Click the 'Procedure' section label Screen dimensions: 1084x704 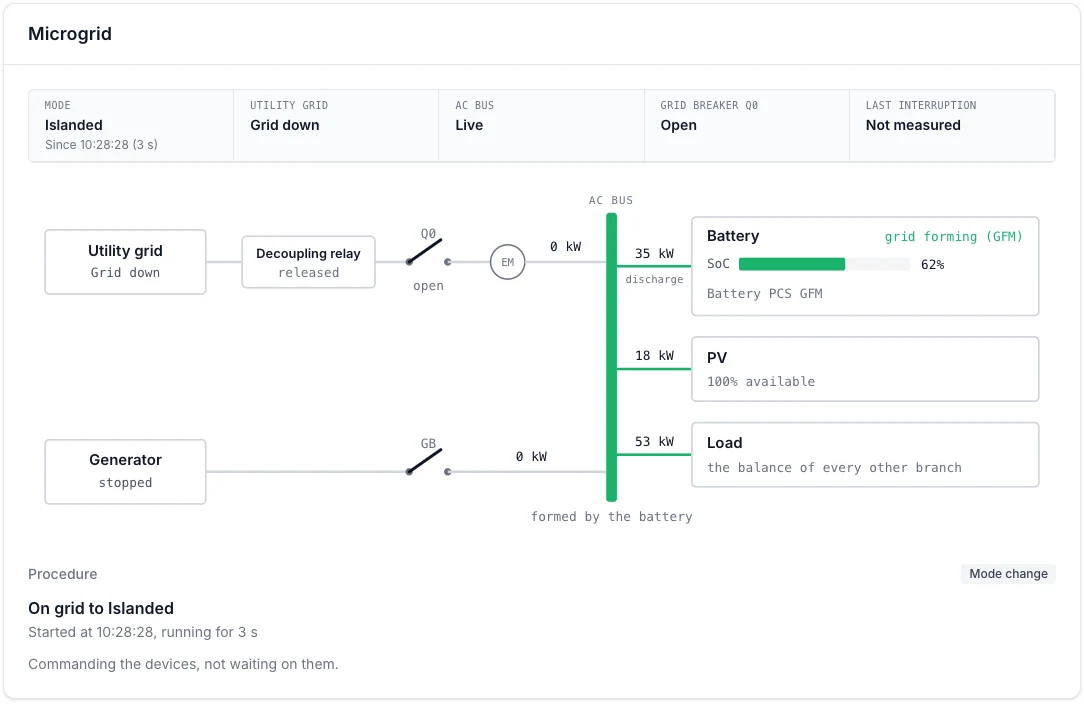[x=63, y=574]
